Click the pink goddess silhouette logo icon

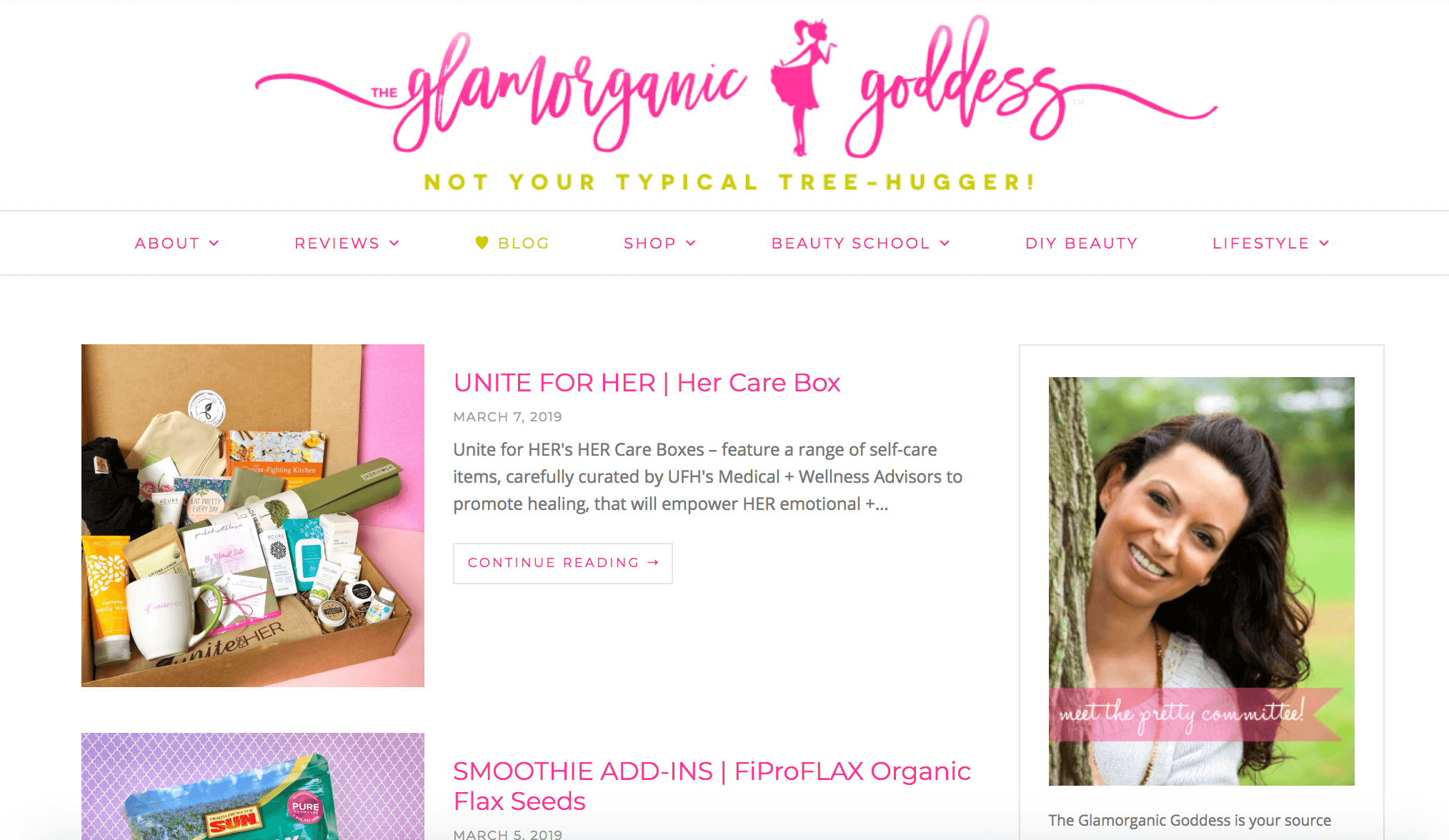coord(802,87)
